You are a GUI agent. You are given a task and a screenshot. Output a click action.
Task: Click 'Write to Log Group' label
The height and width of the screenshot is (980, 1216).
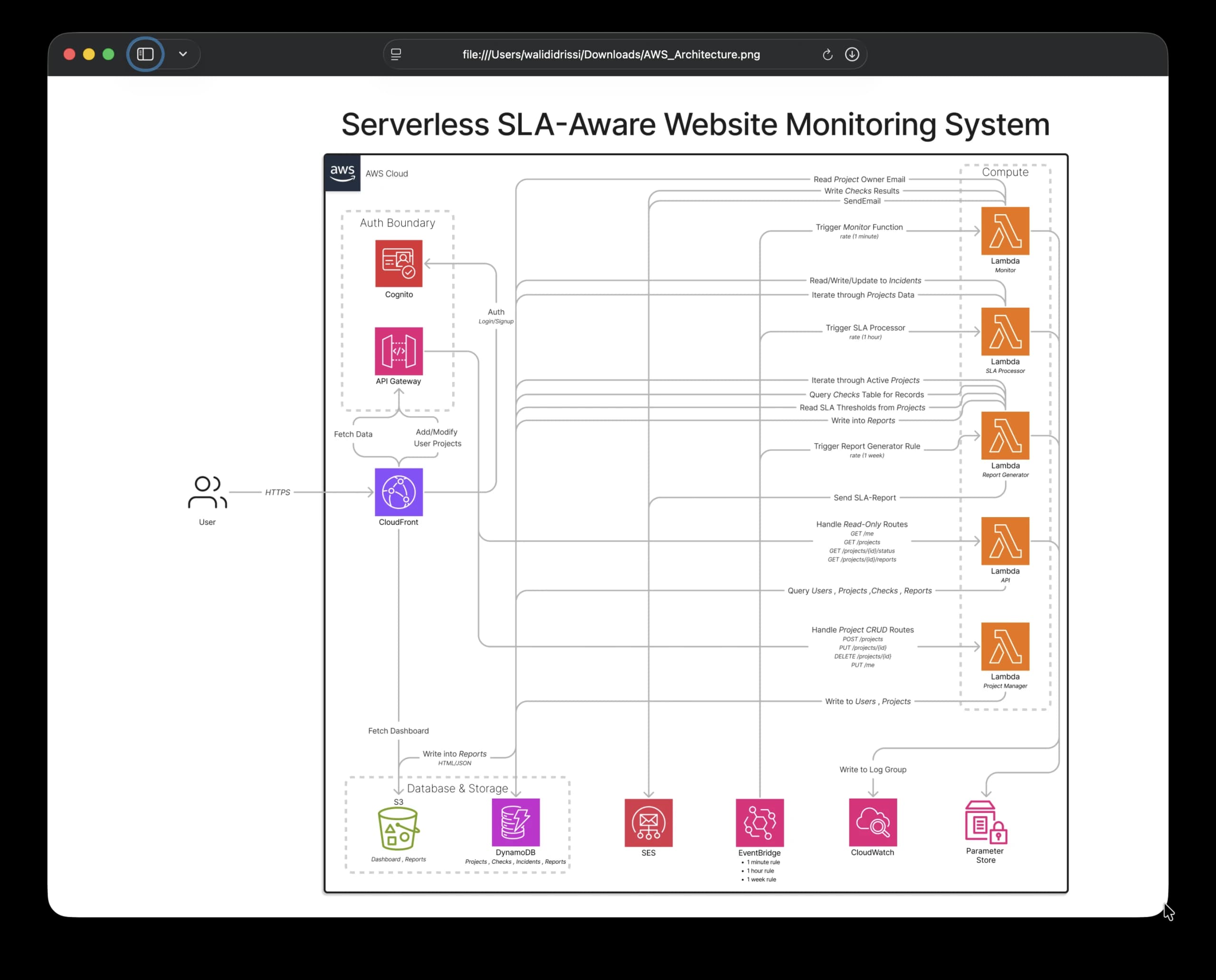[873, 770]
